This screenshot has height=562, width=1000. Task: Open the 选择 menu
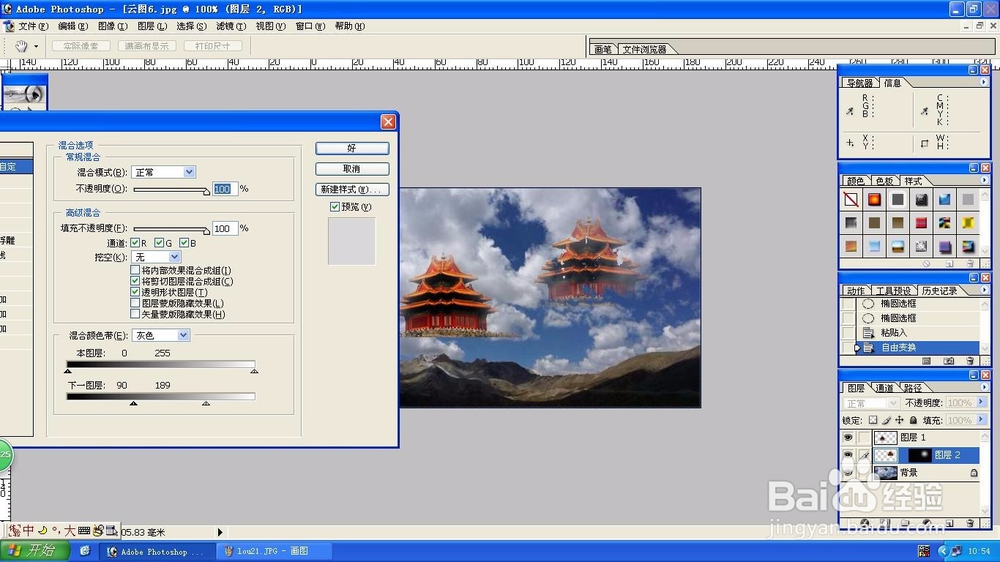[x=191, y=26]
